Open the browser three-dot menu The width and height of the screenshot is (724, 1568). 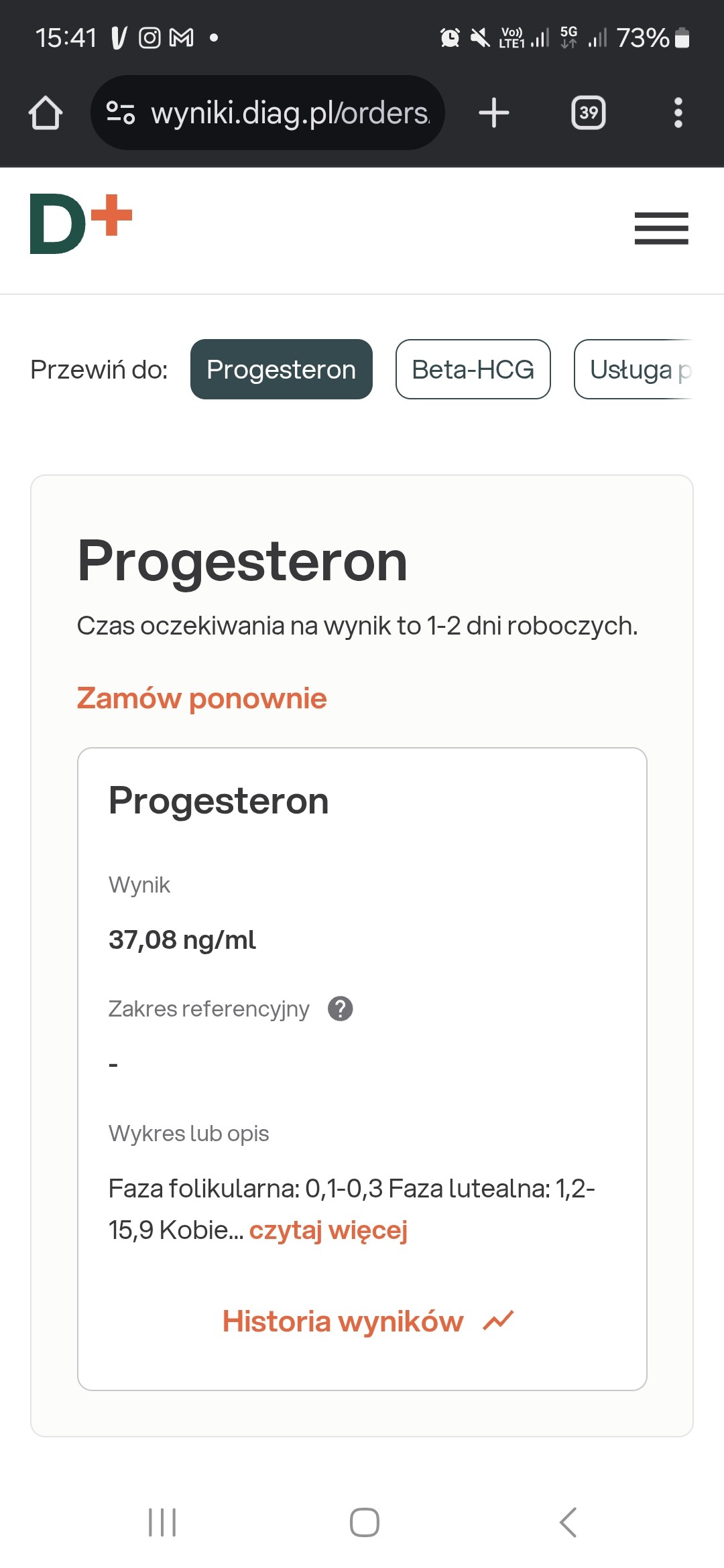(x=678, y=113)
